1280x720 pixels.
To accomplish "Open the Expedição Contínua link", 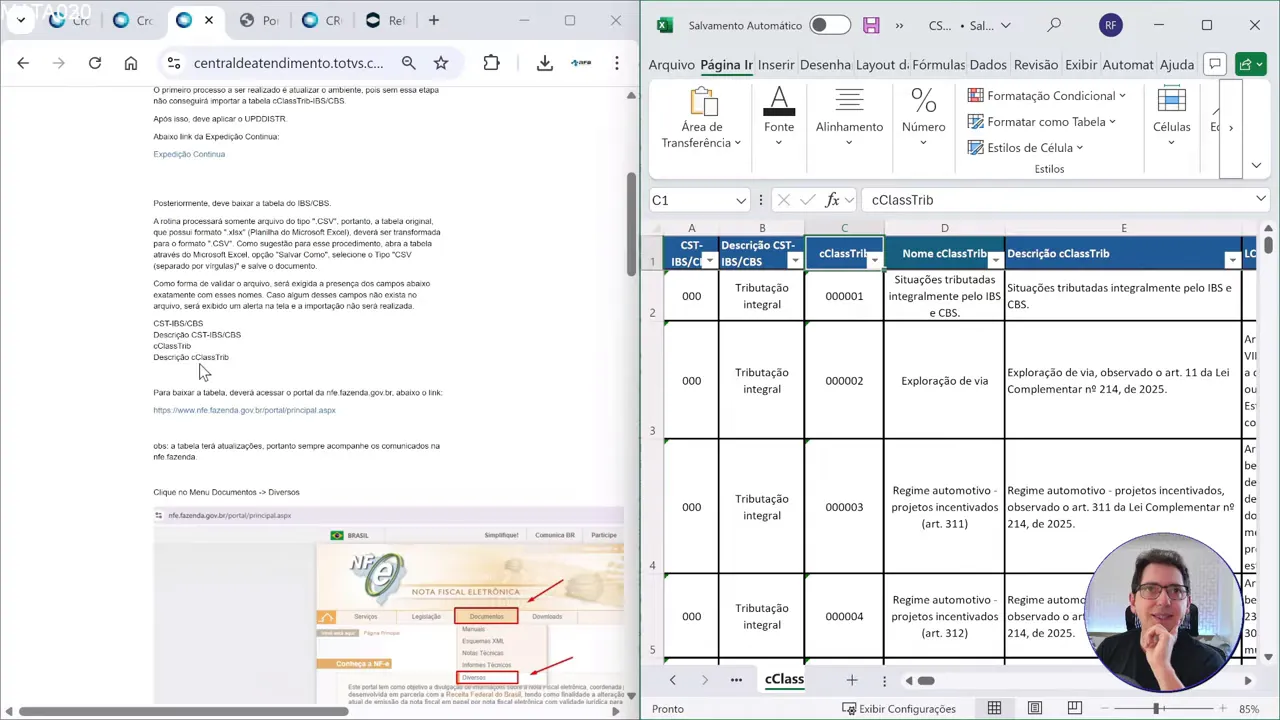I will pos(189,154).
